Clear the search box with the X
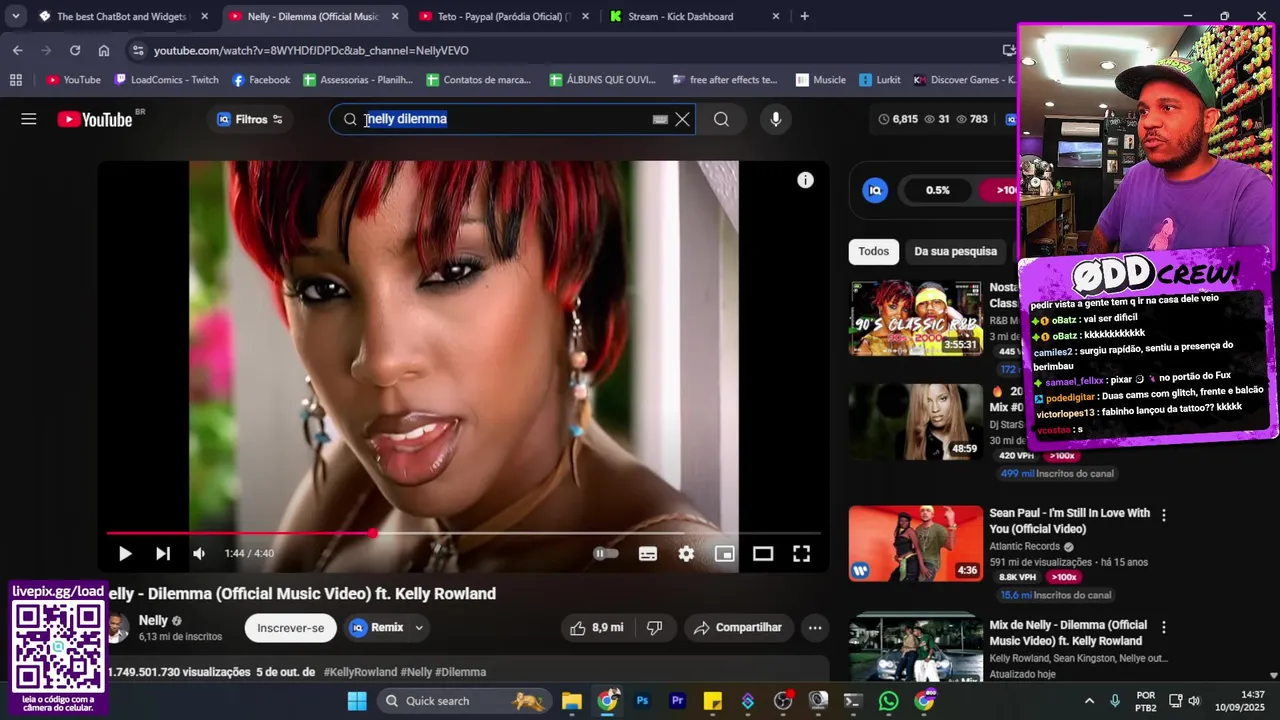The height and width of the screenshot is (720, 1280). point(682,119)
